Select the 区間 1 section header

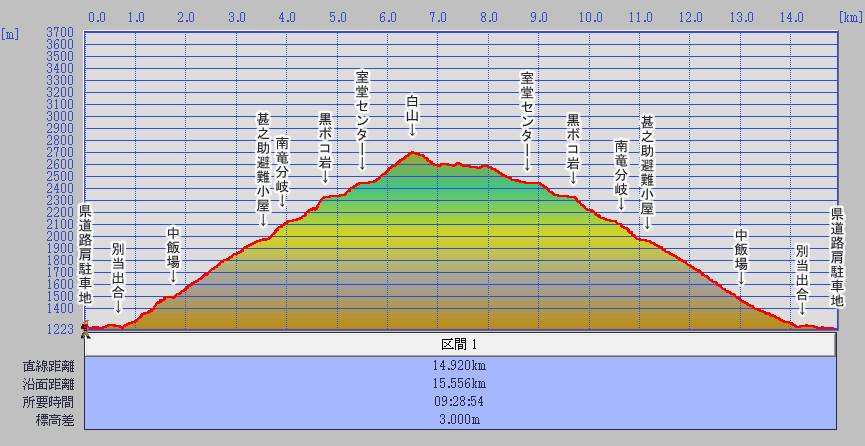(x=460, y=344)
